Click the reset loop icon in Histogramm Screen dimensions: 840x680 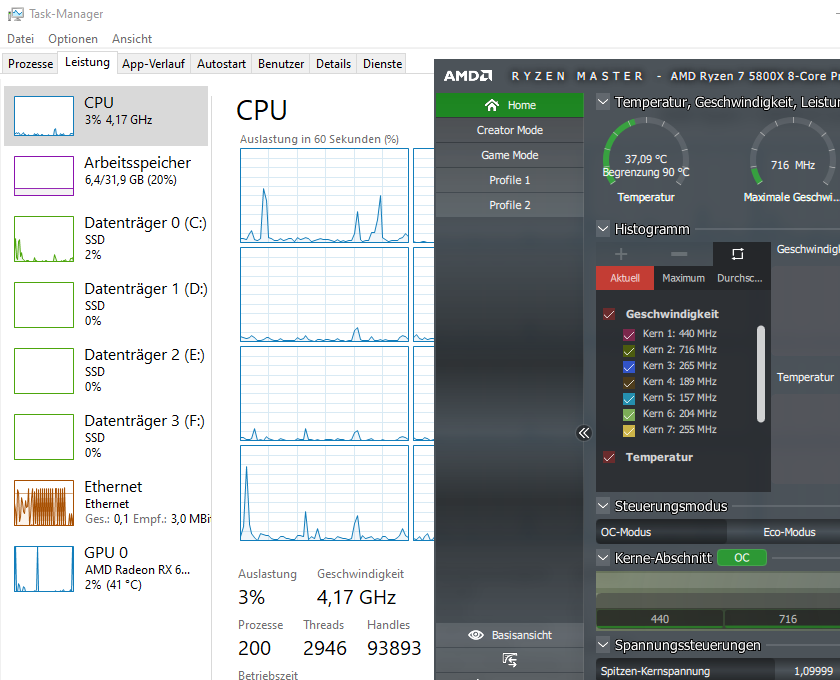738,254
